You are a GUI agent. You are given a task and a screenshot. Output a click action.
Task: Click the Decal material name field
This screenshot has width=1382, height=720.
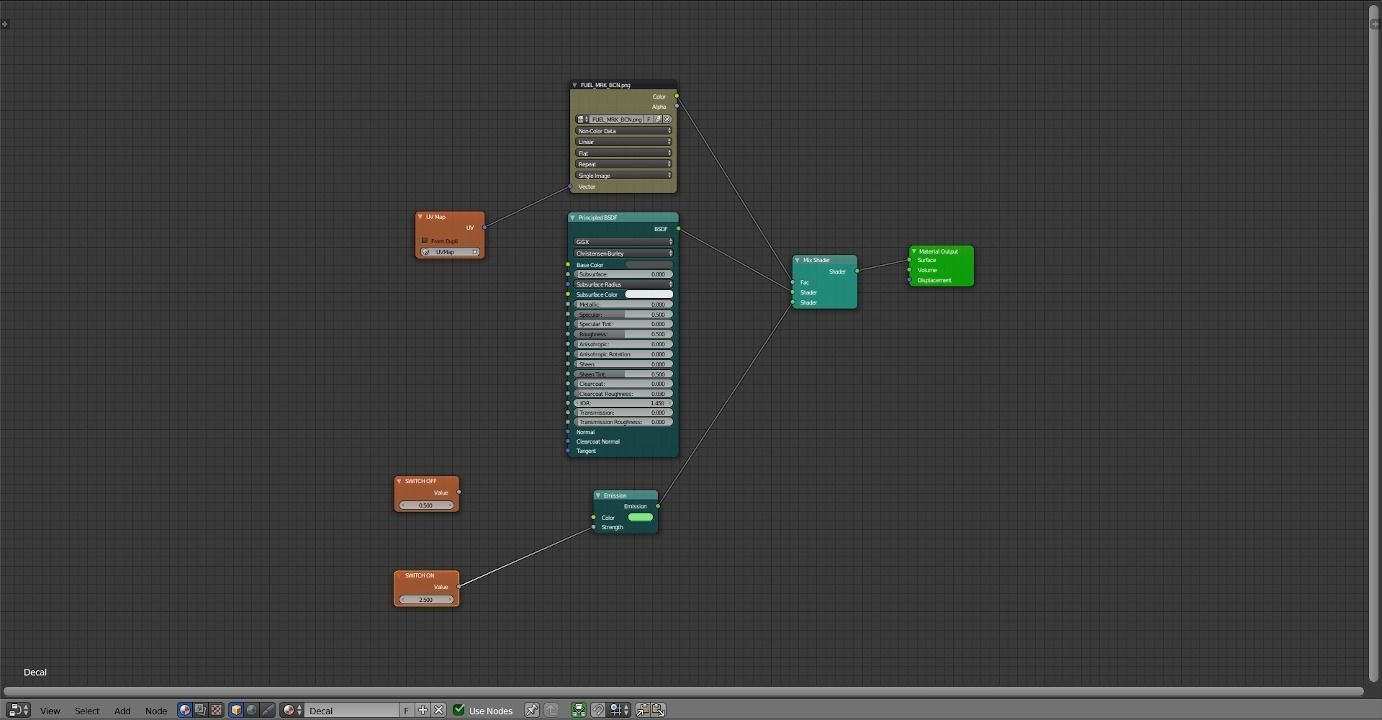(x=352, y=710)
